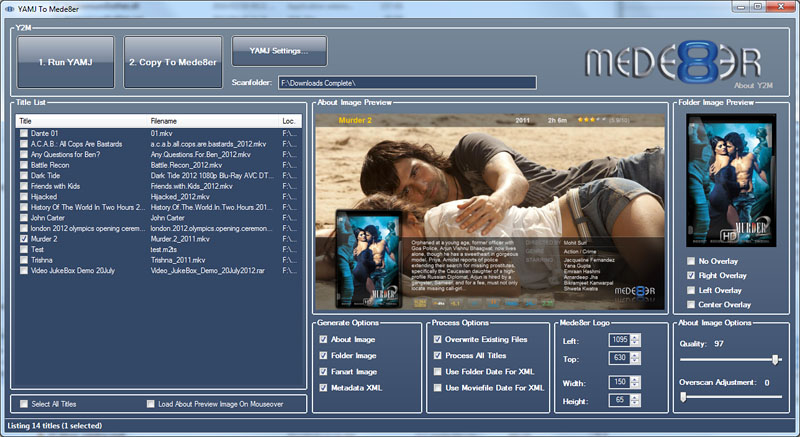Screen dimensions: 800x437
Task: Check the Hijacked title checkbox
Action: click(23, 197)
